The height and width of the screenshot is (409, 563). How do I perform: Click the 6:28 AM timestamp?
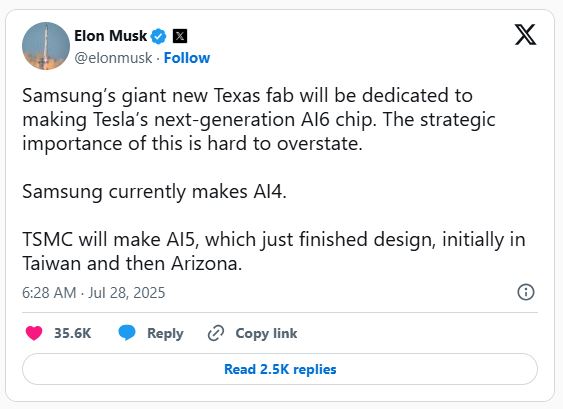coord(49,293)
